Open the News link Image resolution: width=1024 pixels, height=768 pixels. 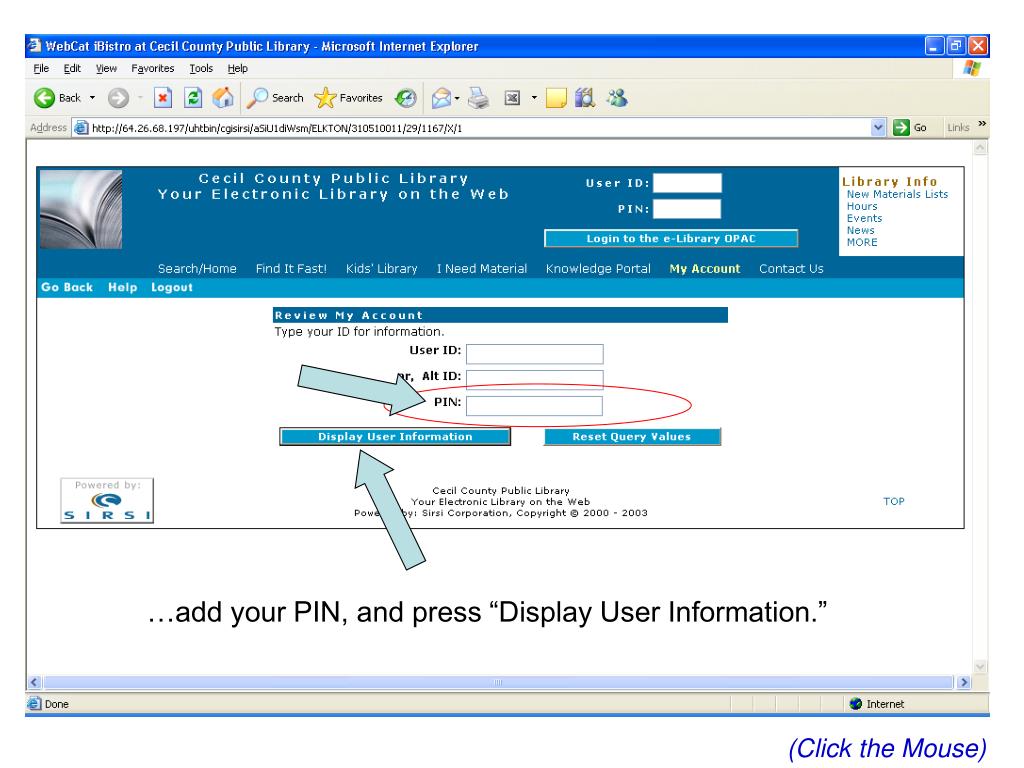(x=860, y=230)
